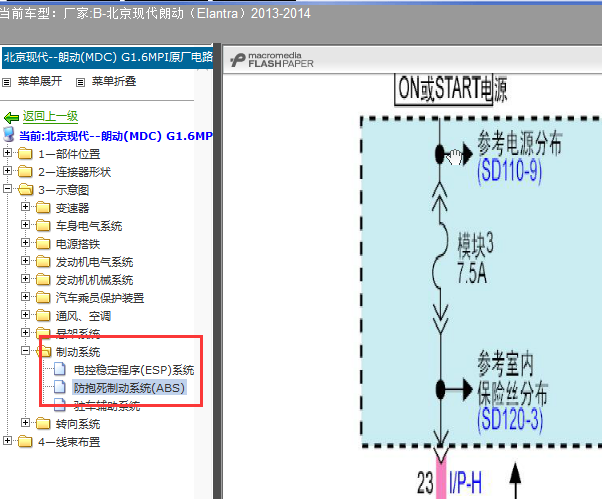The height and width of the screenshot is (499, 602).
Task: Click open folder icon of 3—示意图
Action: point(26,189)
